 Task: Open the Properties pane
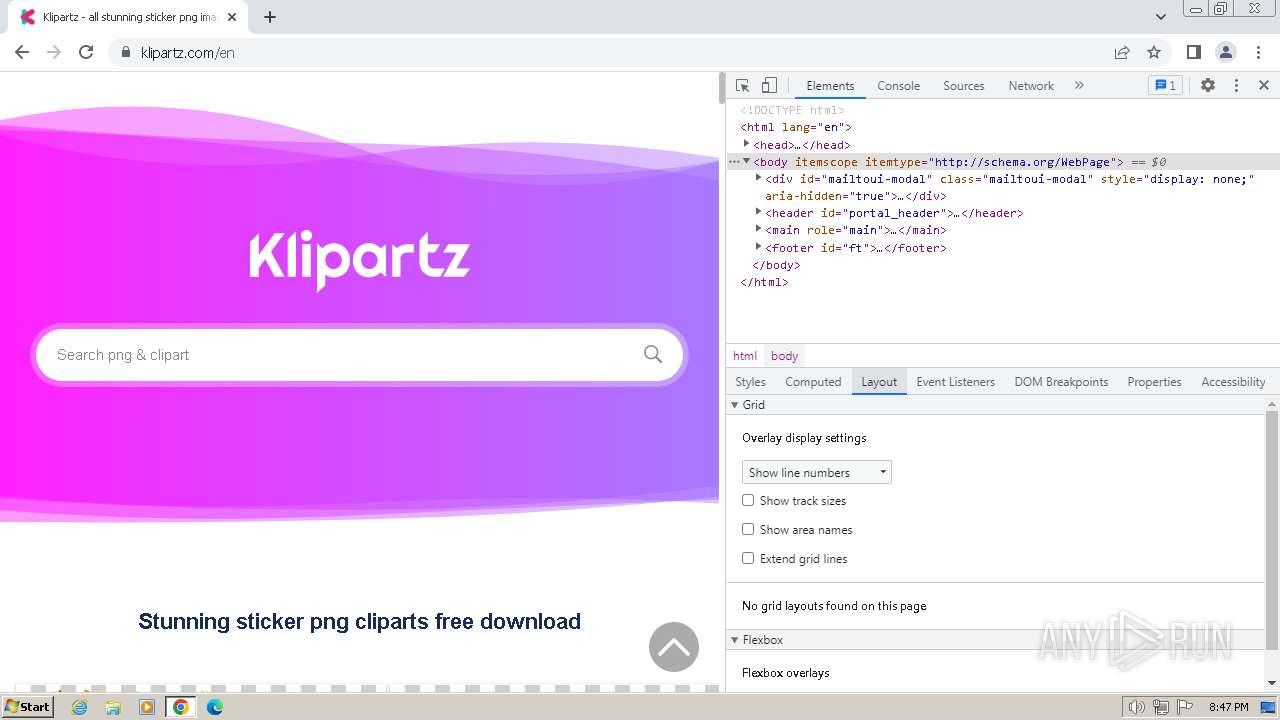click(1154, 382)
